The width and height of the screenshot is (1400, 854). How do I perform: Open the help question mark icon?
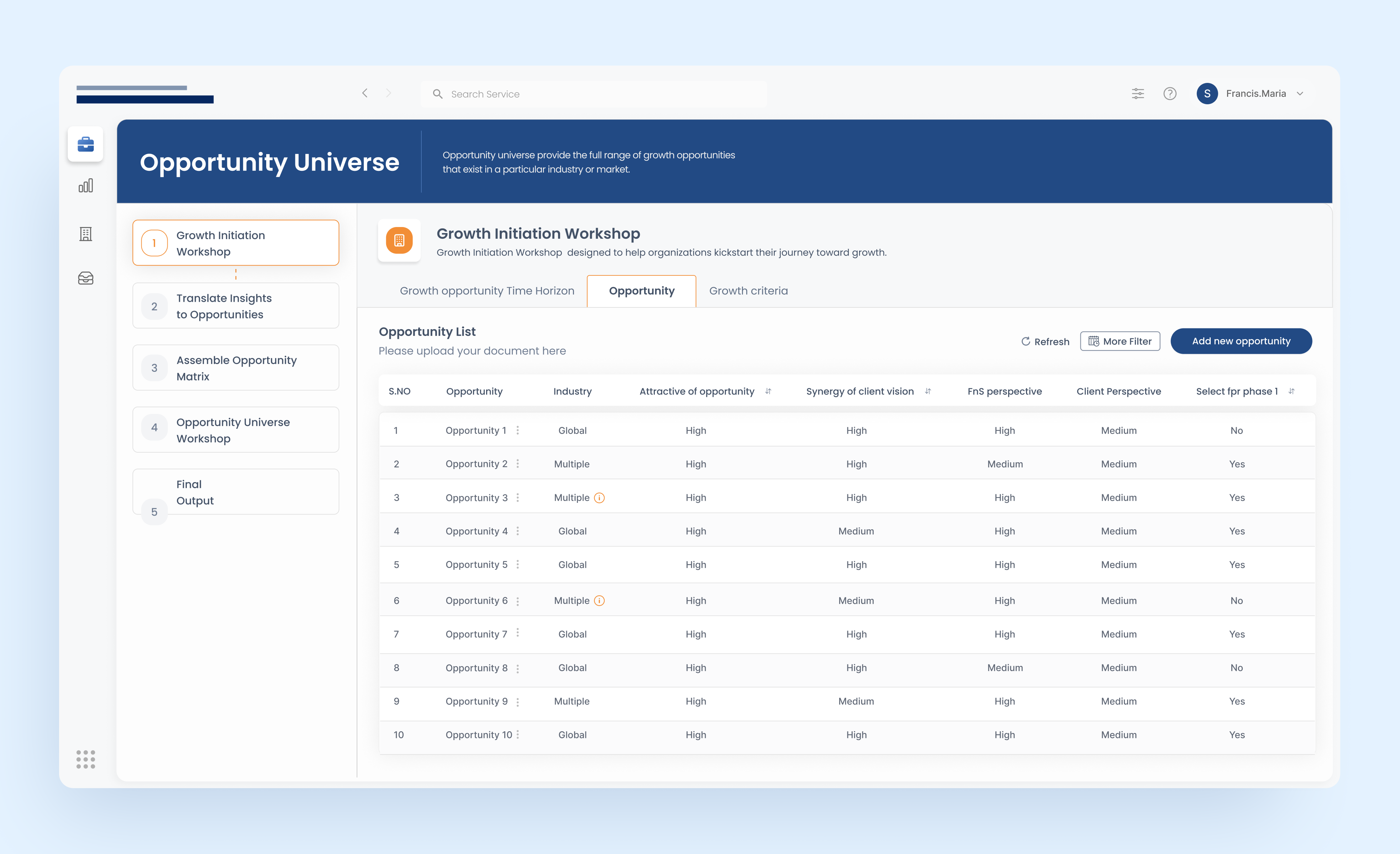point(1170,94)
